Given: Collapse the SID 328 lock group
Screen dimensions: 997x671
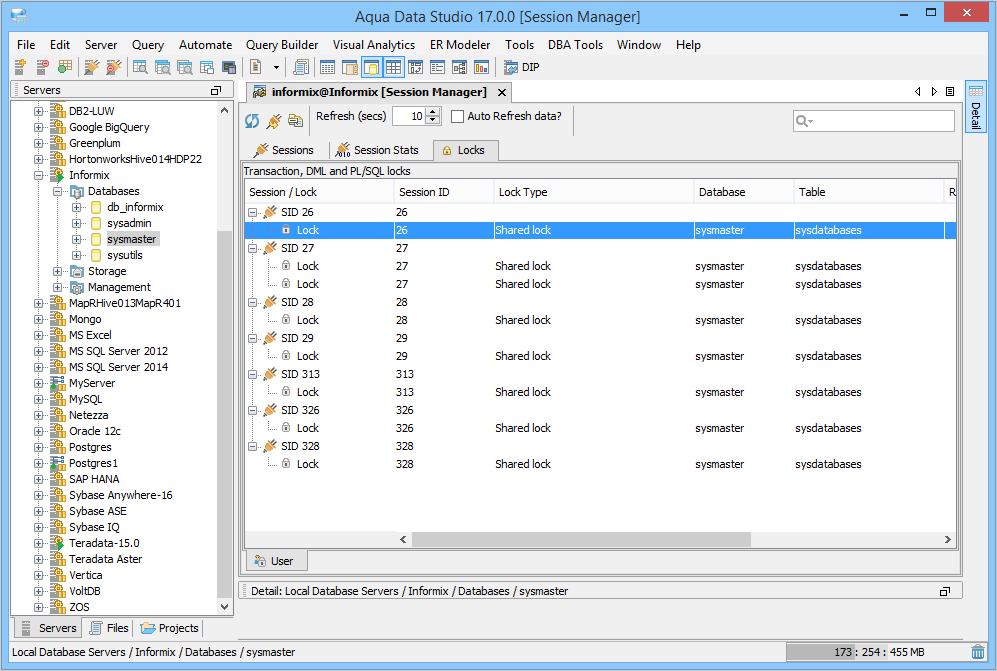Looking at the screenshot, I should tap(252, 446).
